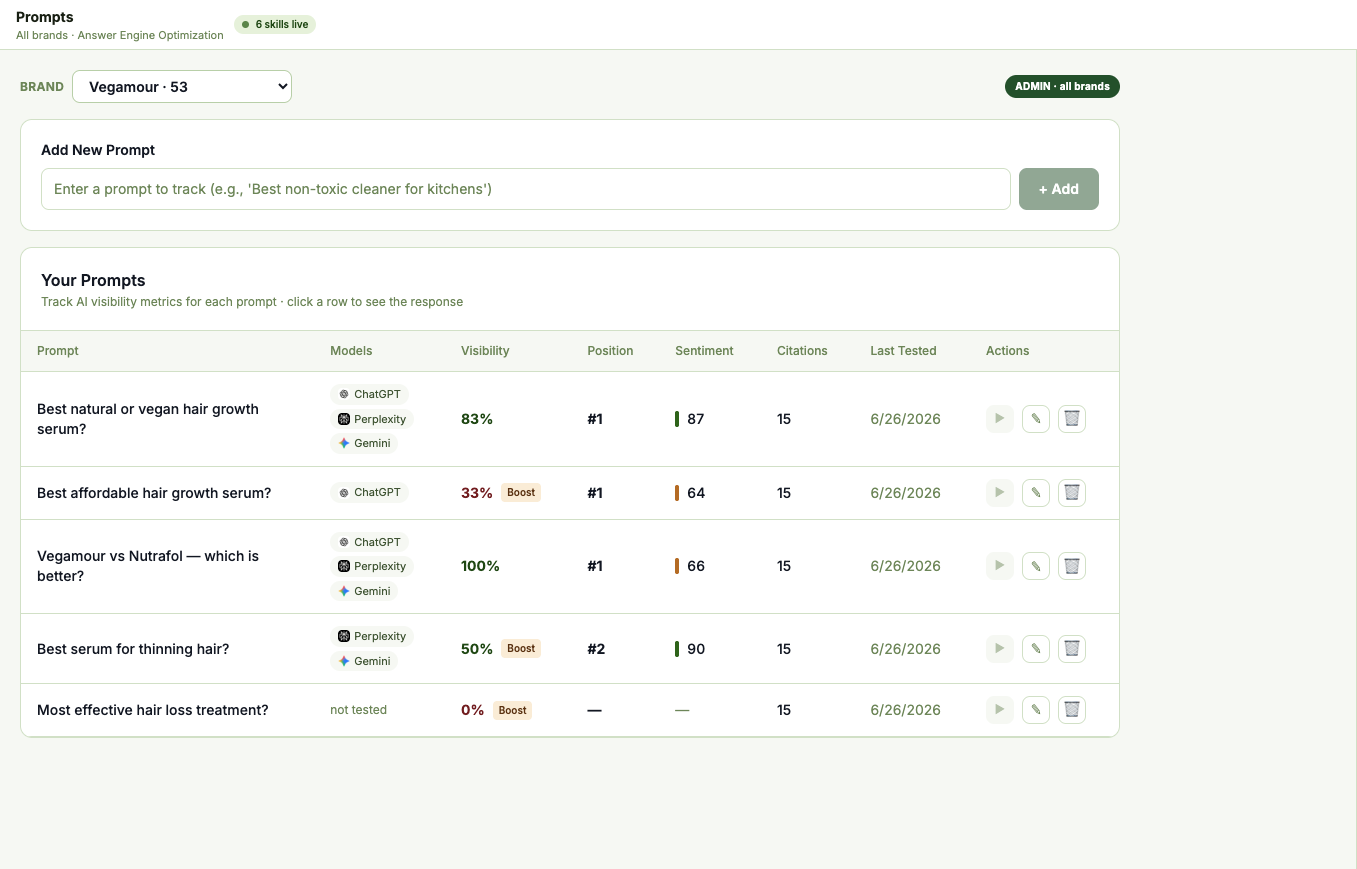Click Boost badge next to 33% visibility
This screenshot has width=1357, height=869.
point(521,492)
